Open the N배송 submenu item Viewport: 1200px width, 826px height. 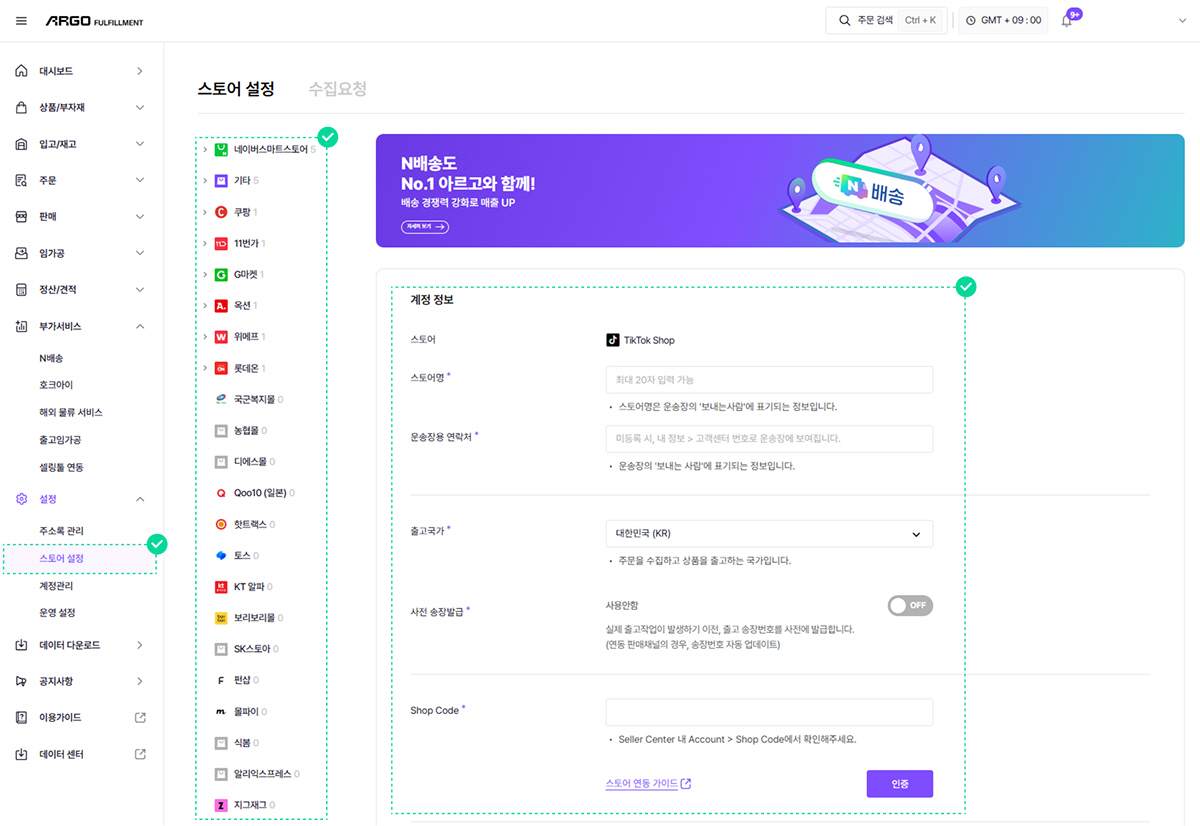pyautogui.click(x=51, y=358)
